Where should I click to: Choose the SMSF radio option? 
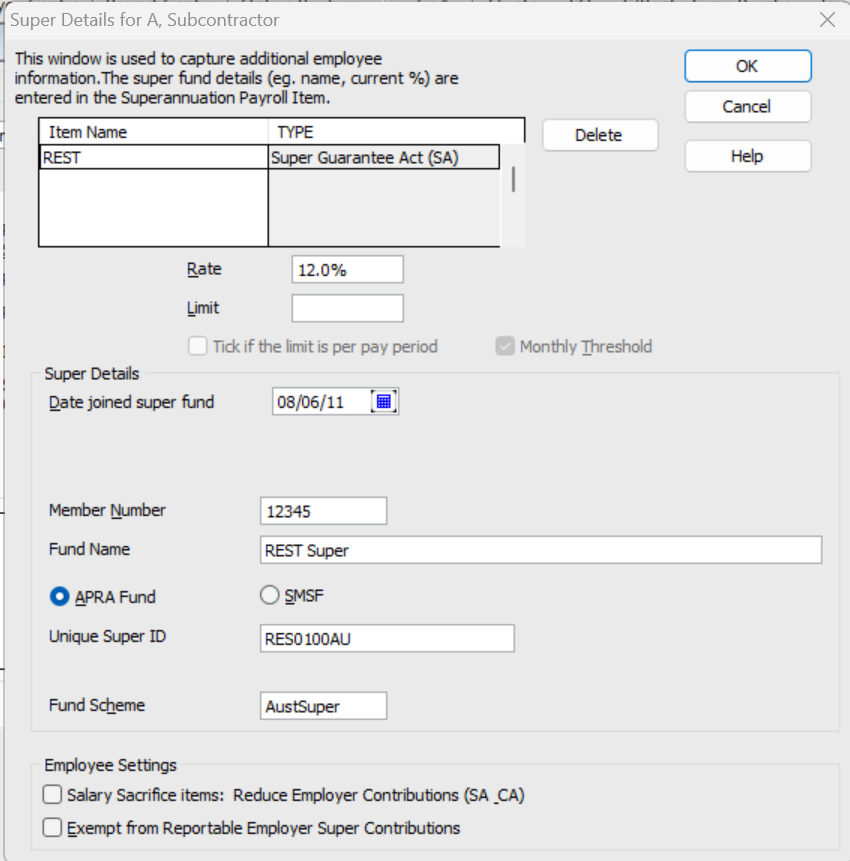click(270, 595)
